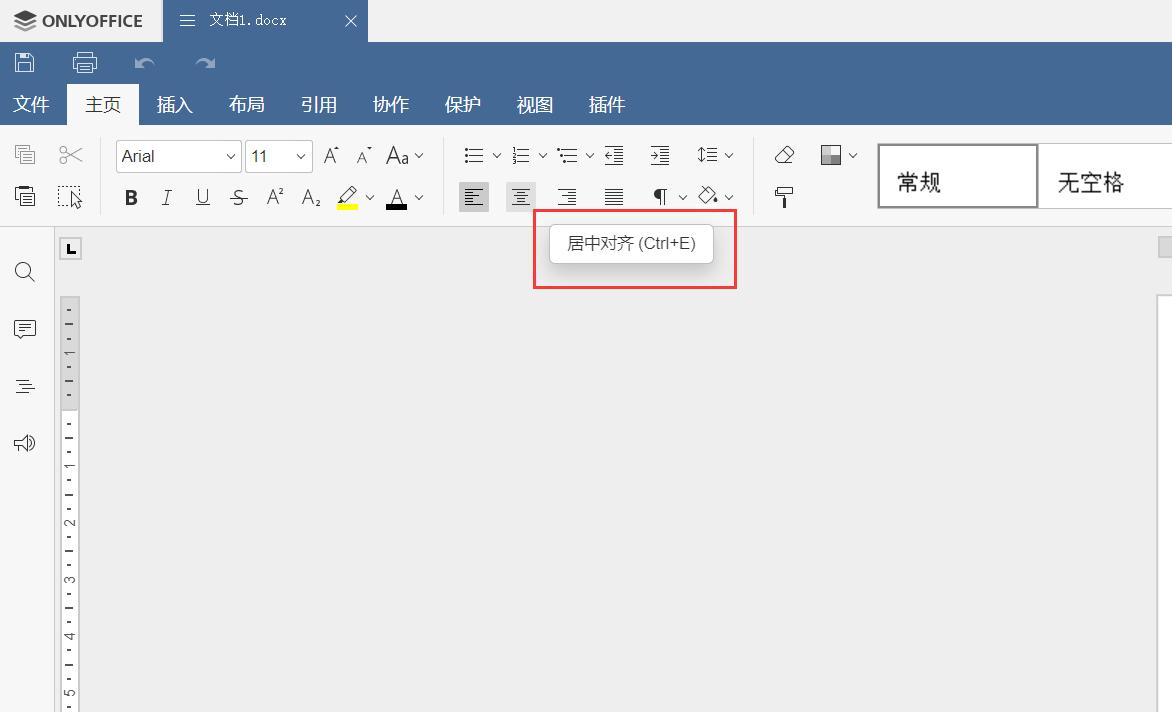
Task: Open the highlight color swatch menu
Action: [369, 197]
